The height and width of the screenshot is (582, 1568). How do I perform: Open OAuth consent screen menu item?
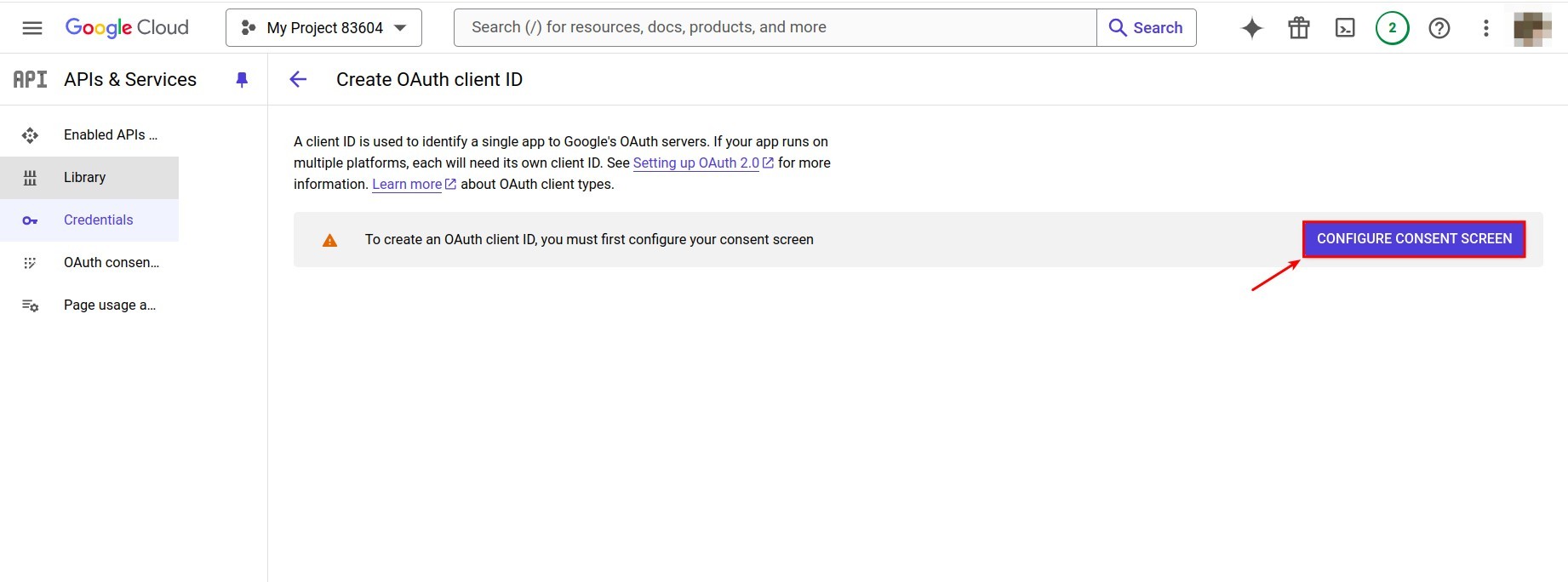[89, 263]
